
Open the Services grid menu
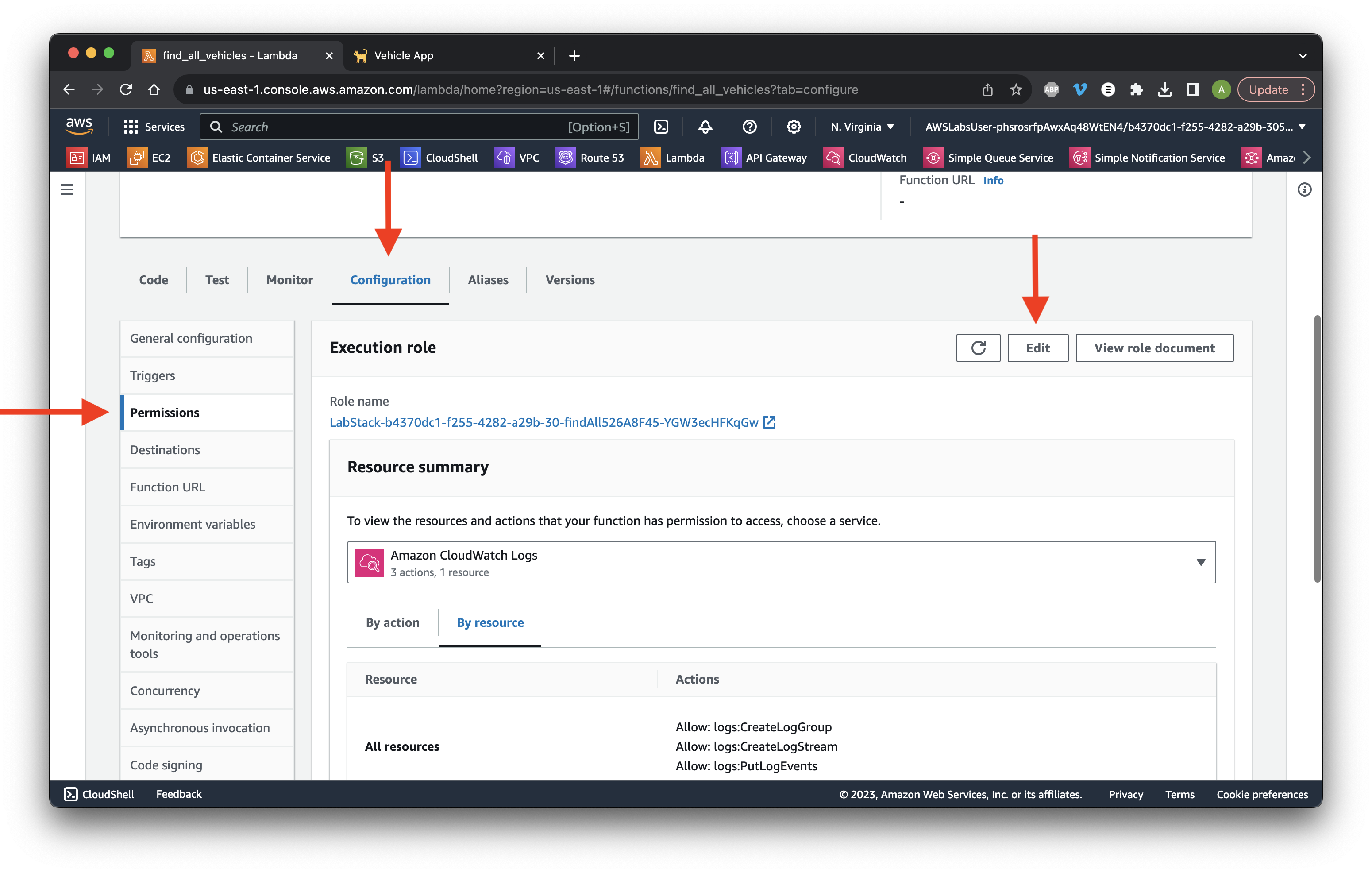click(x=154, y=127)
